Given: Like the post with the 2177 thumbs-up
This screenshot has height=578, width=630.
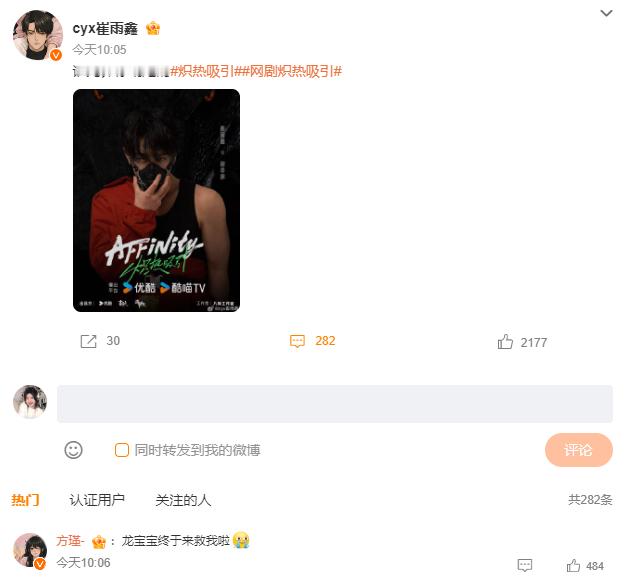Looking at the screenshot, I should [505, 342].
